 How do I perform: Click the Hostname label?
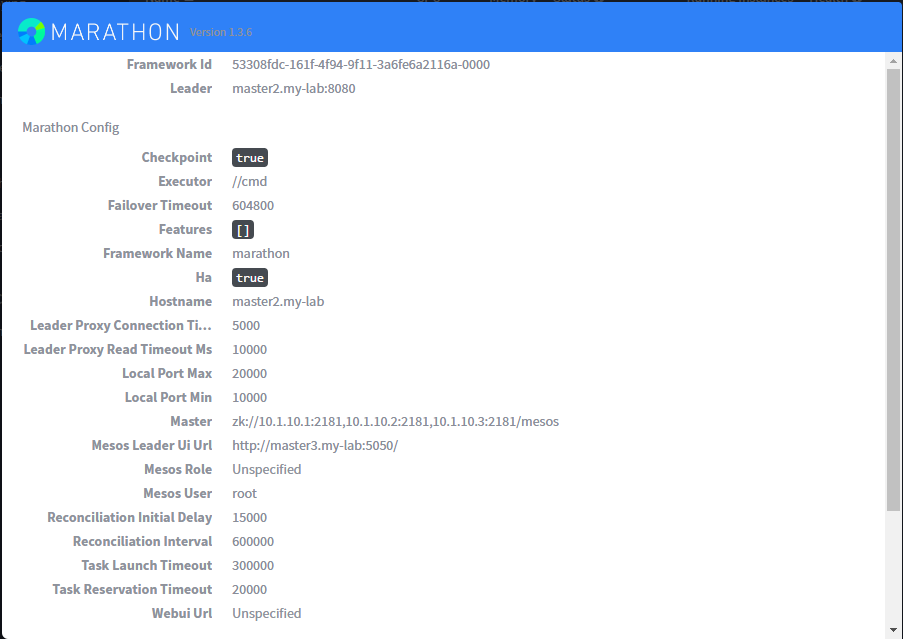click(x=180, y=302)
